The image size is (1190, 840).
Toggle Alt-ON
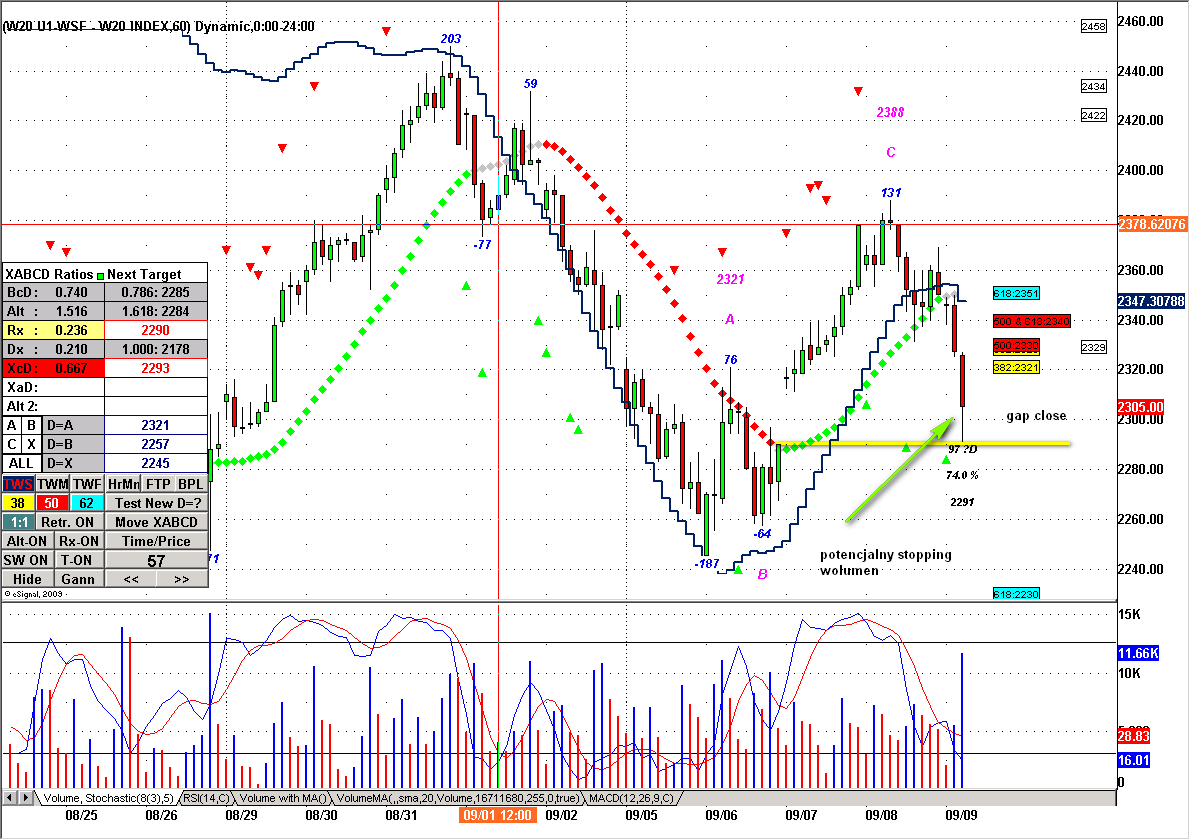click(27, 540)
